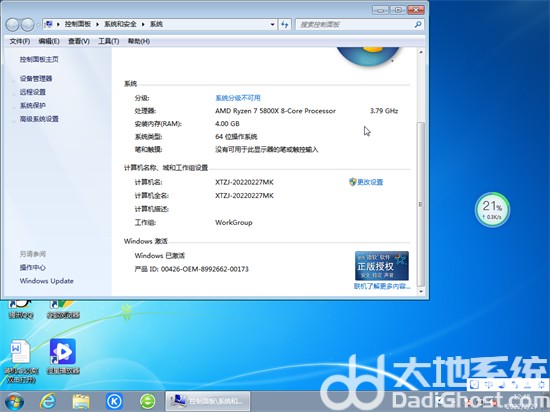Click the 3.79 GHz processor speed
The height and width of the screenshot is (412, 550).
coord(384,111)
